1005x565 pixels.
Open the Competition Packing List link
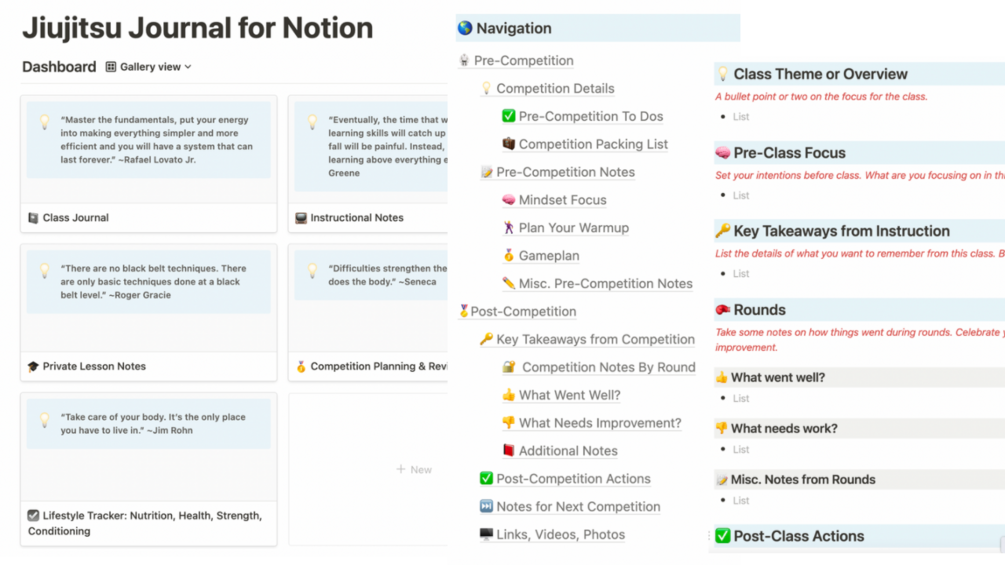(x=593, y=144)
